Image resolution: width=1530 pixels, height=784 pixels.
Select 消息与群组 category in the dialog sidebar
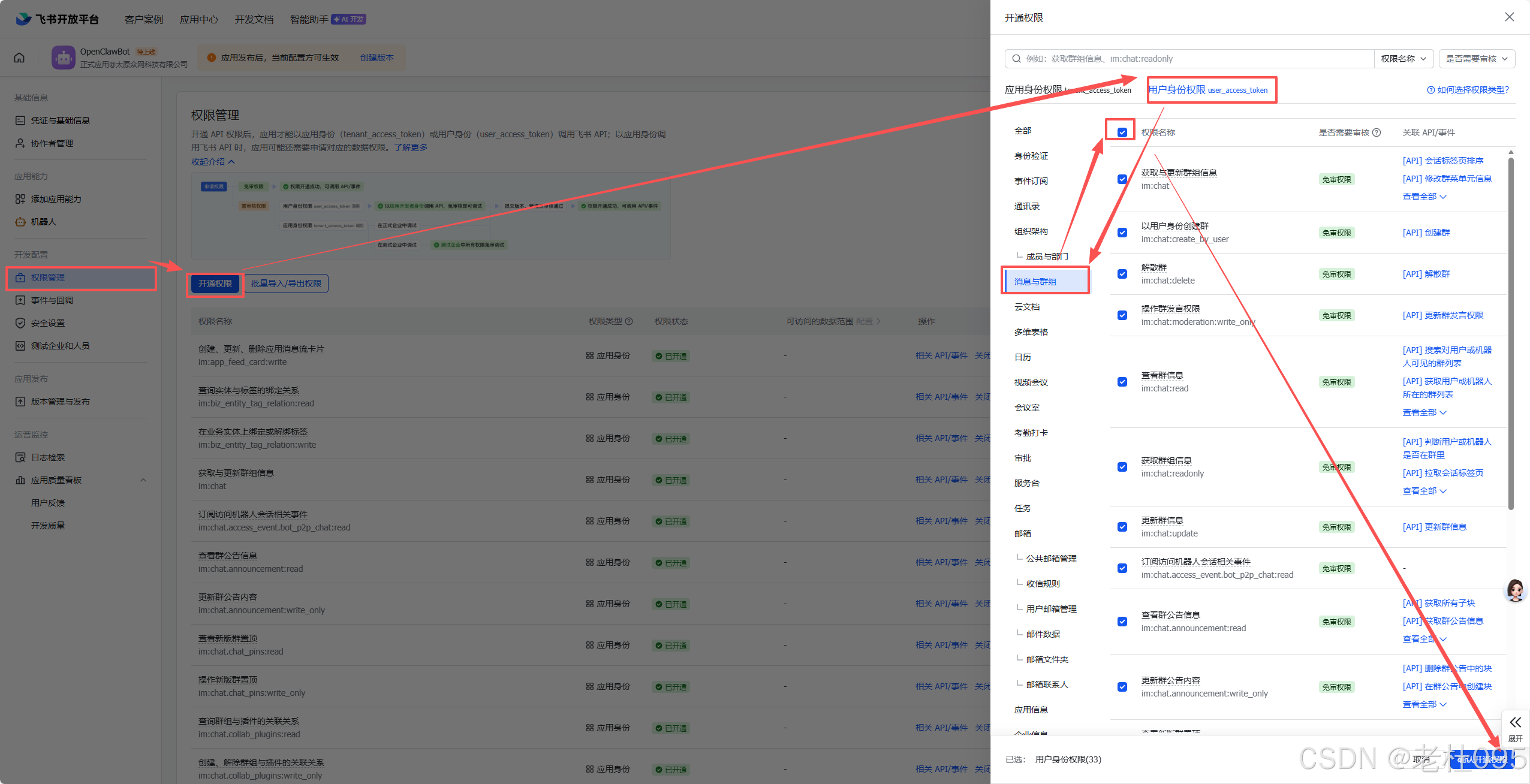[x=1035, y=282]
